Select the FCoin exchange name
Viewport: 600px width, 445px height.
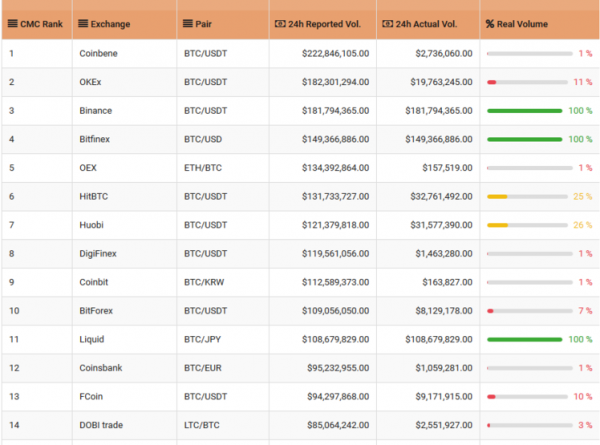pos(91,396)
